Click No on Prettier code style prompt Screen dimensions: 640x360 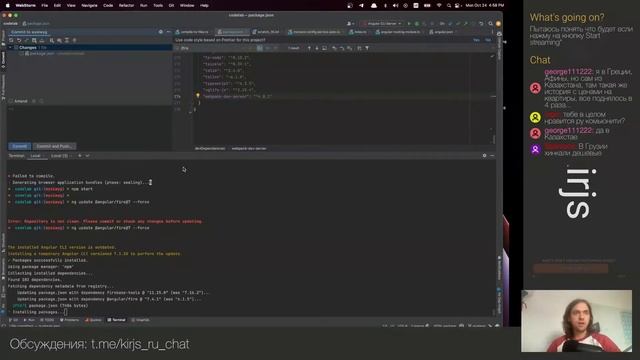[x=488, y=40]
